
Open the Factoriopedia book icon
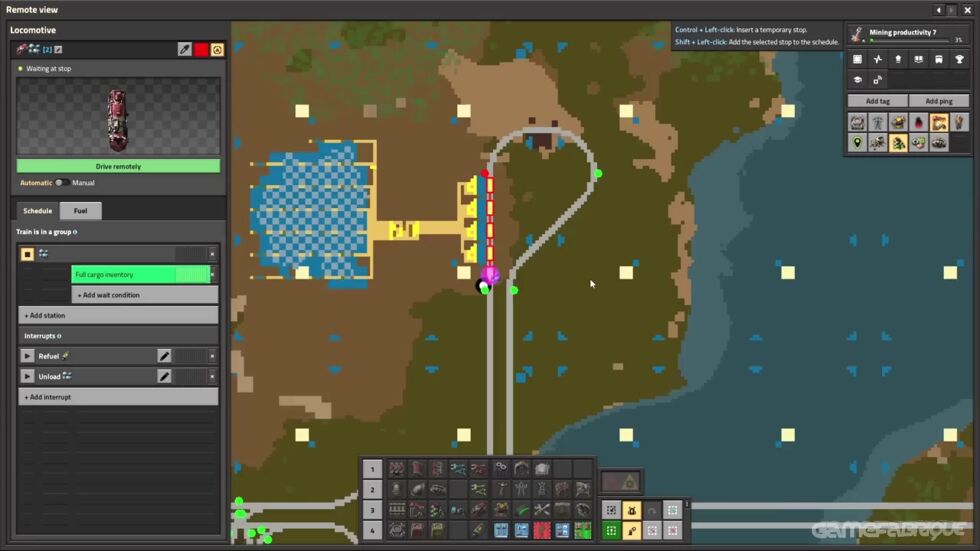[918, 59]
